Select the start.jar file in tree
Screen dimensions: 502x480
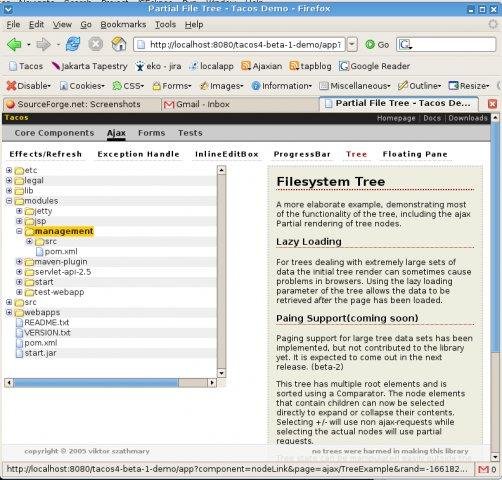pyautogui.click(x=40, y=353)
